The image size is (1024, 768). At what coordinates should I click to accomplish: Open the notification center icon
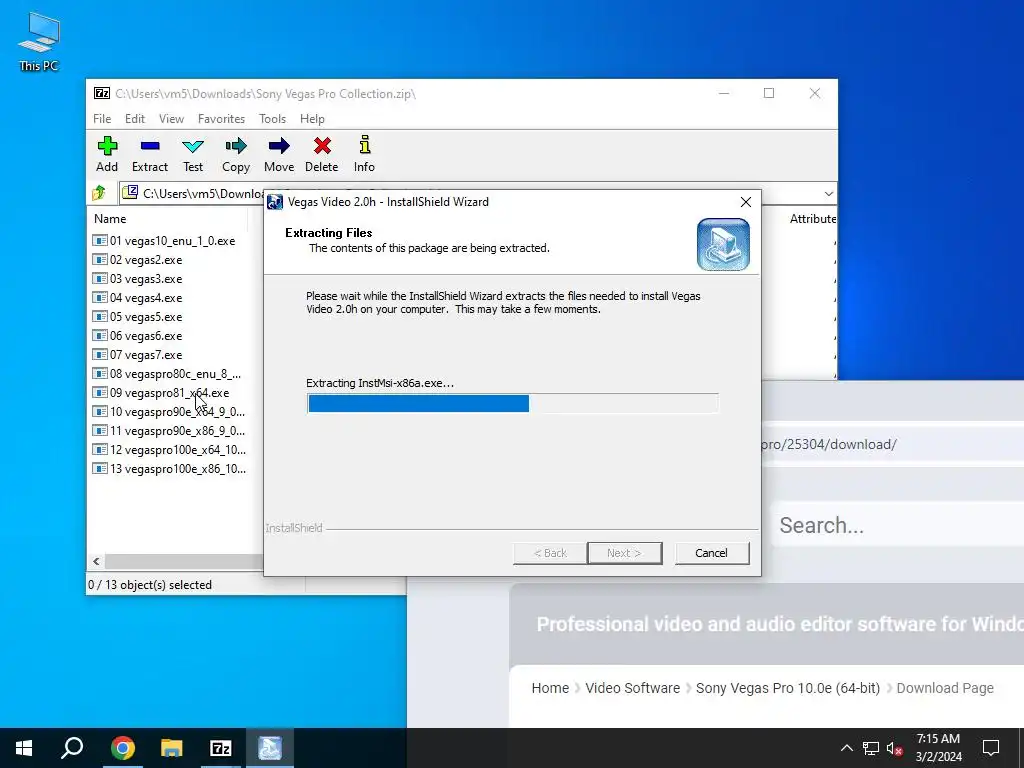click(991, 748)
